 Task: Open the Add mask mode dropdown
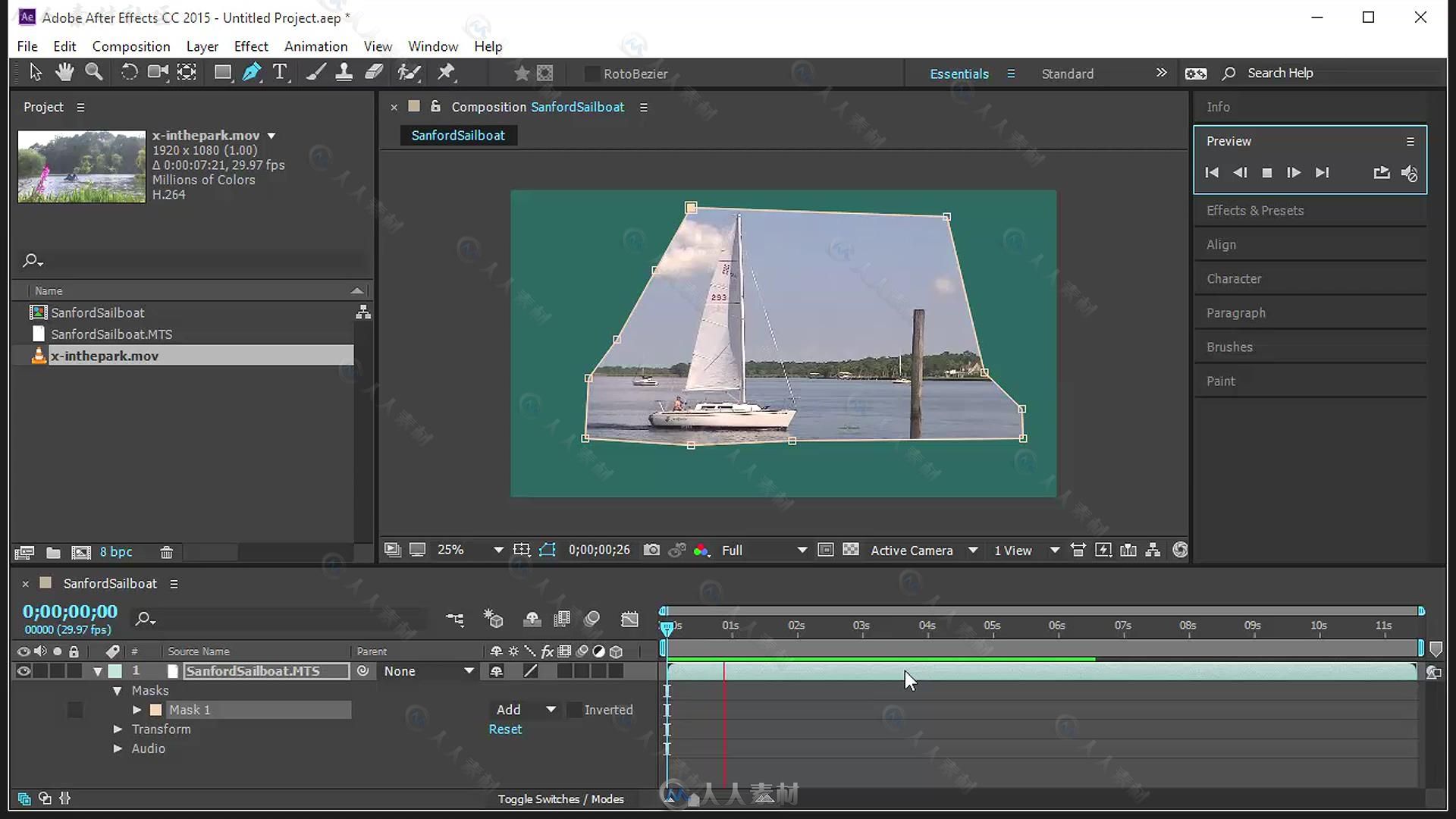click(549, 709)
